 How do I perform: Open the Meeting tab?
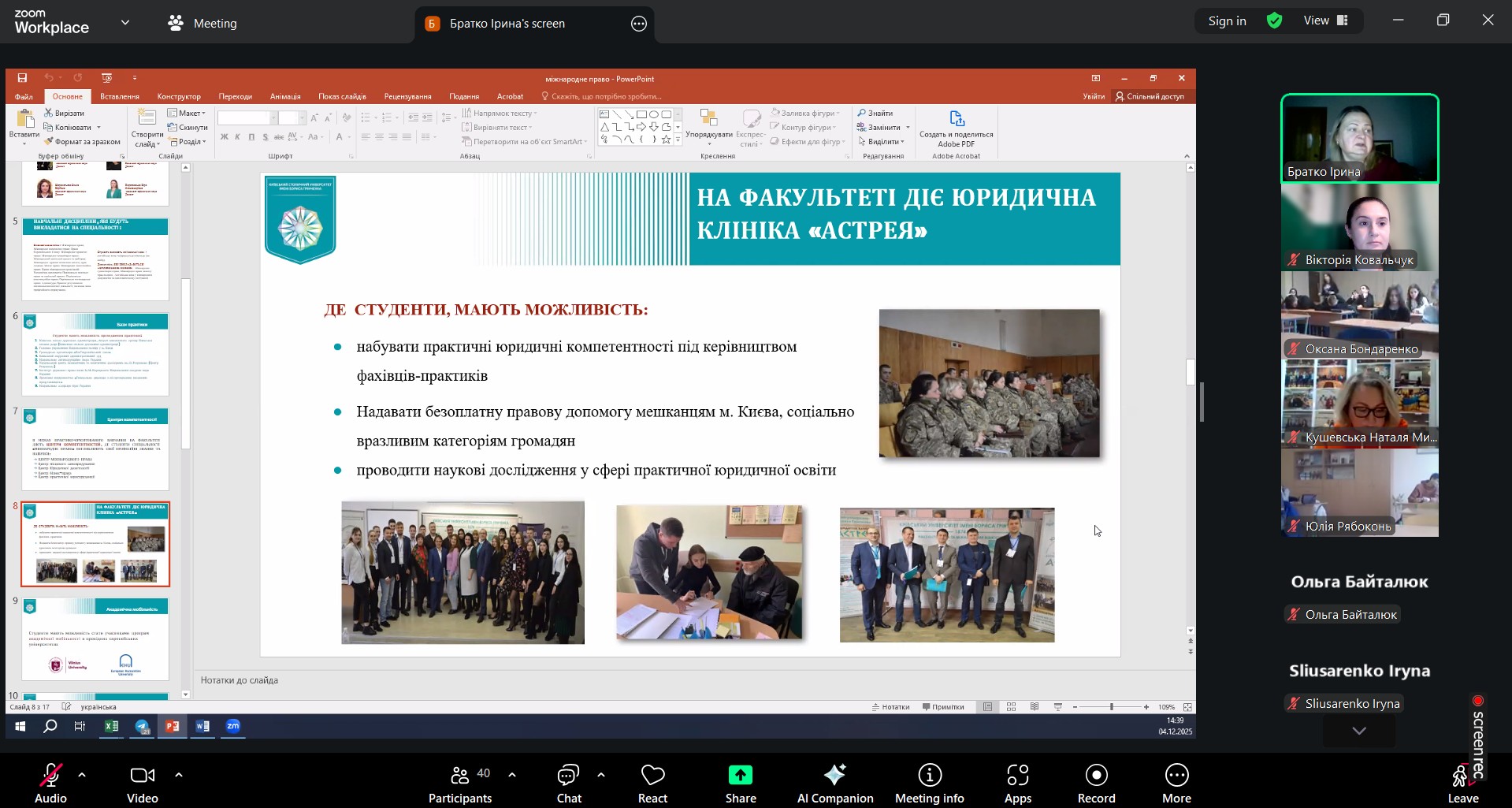coord(202,24)
